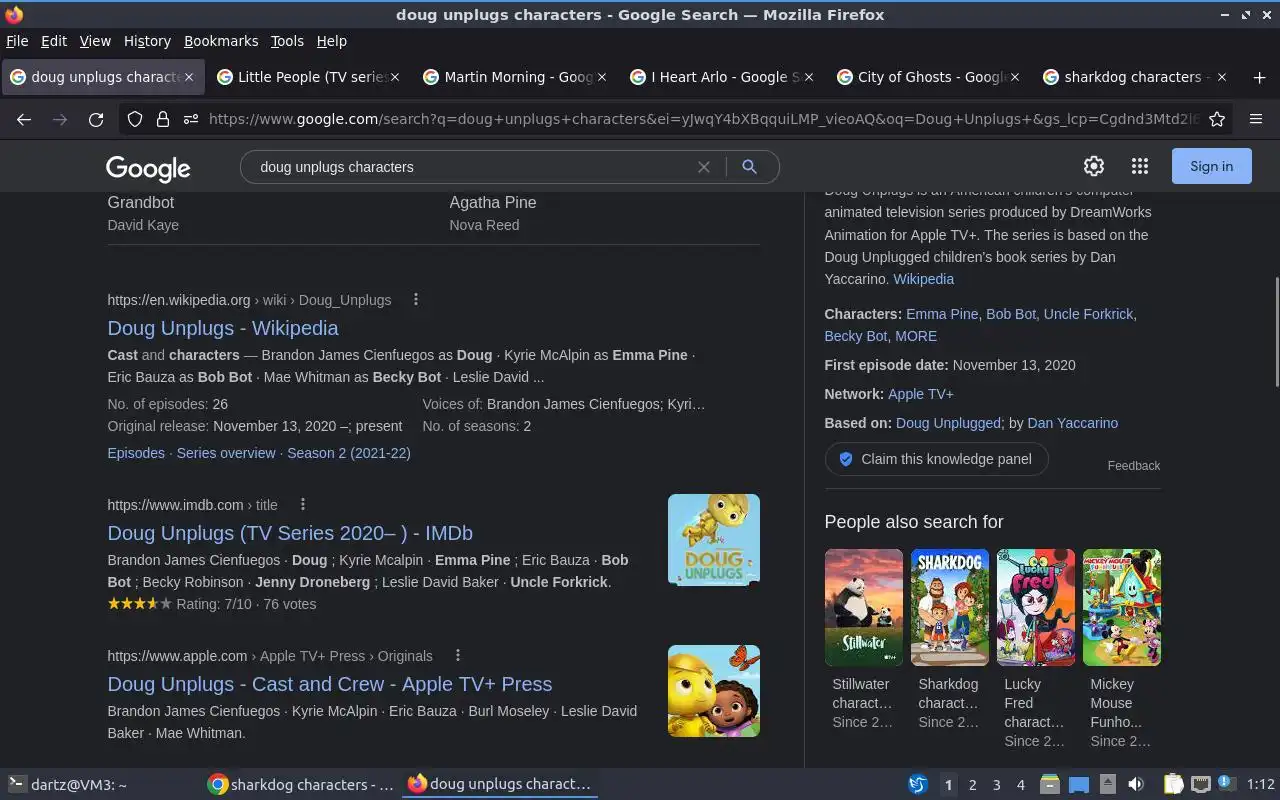Viewport: 1280px width, 800px height.
Task: Open Google settings gear
Action: (x=1094, y=166)
